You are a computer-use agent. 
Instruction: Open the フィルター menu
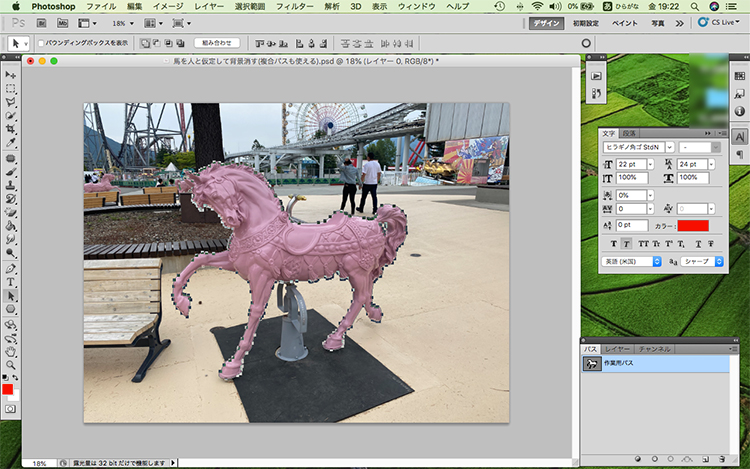pos(295,6)
